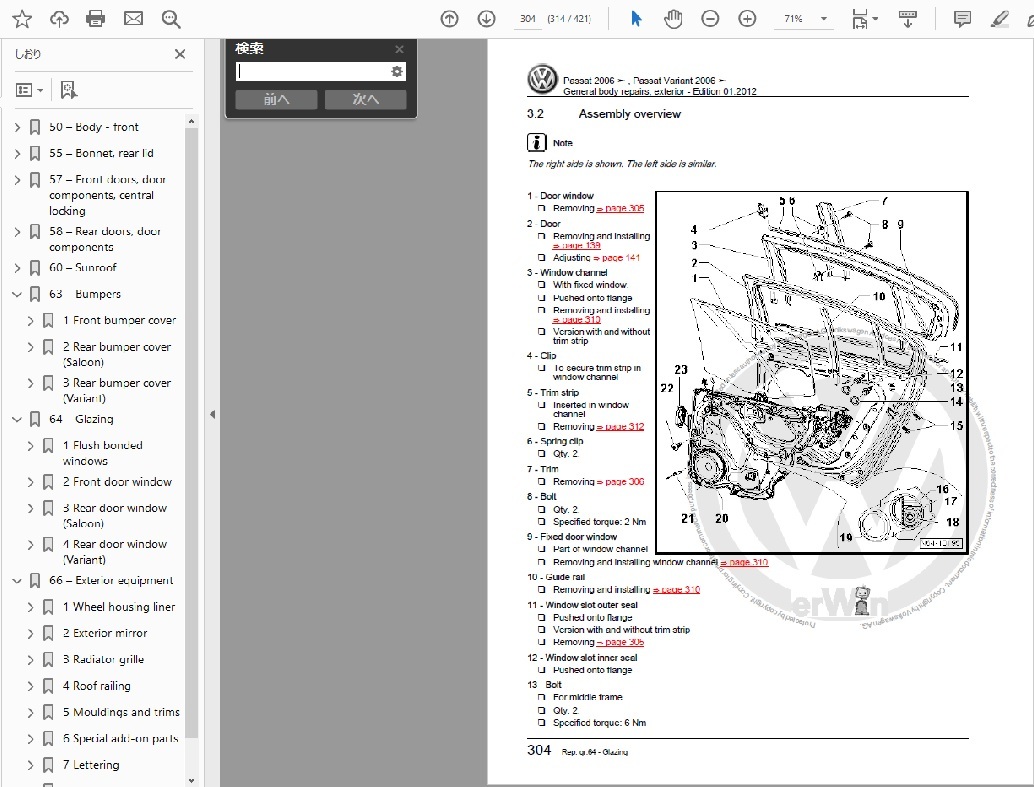Screen dimensions: 1034x787
Task: Open bookmark 1 Wheel housing liner
Action: point(119,607)
